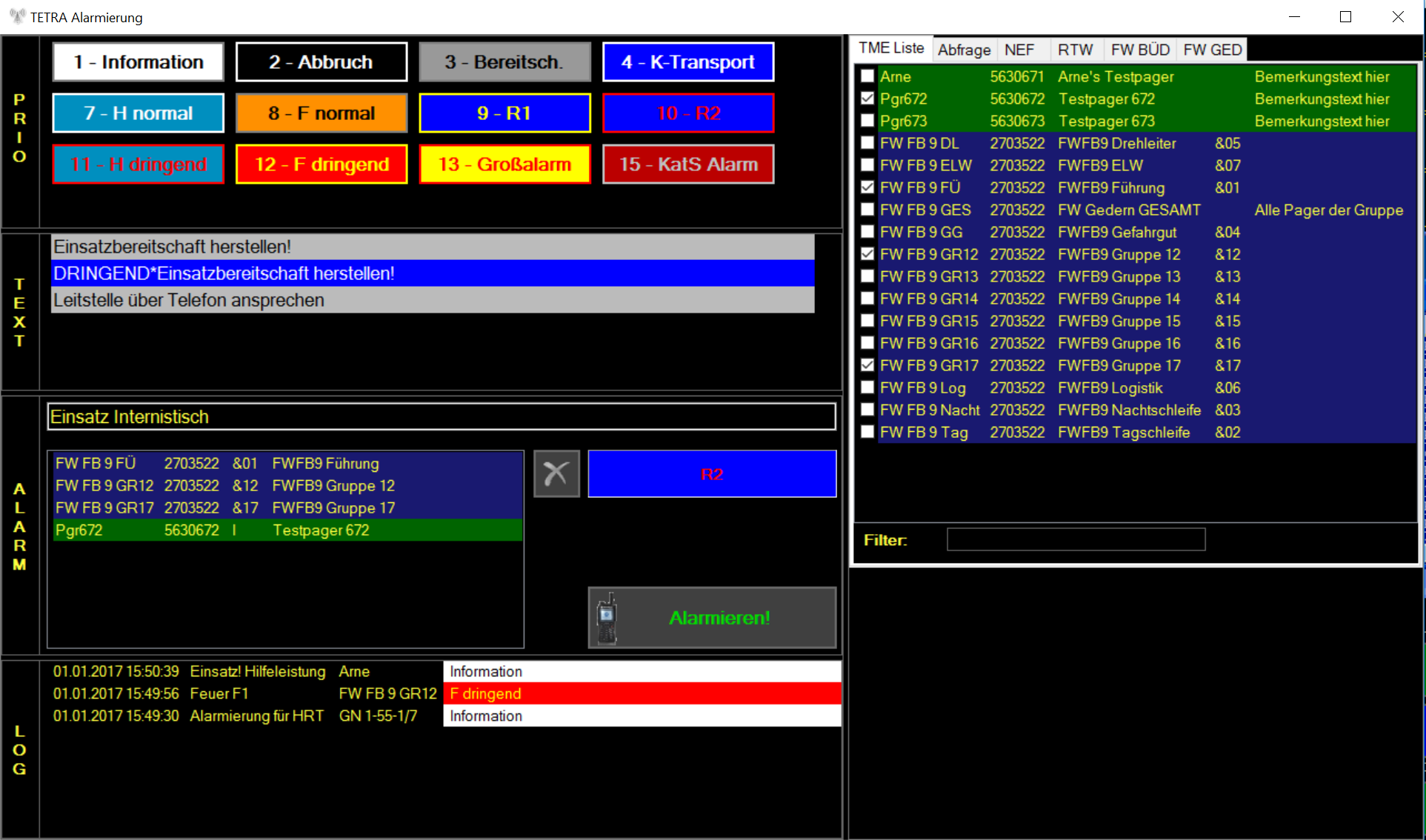Switch to the Abfrage tab

[x=964, y=50]
